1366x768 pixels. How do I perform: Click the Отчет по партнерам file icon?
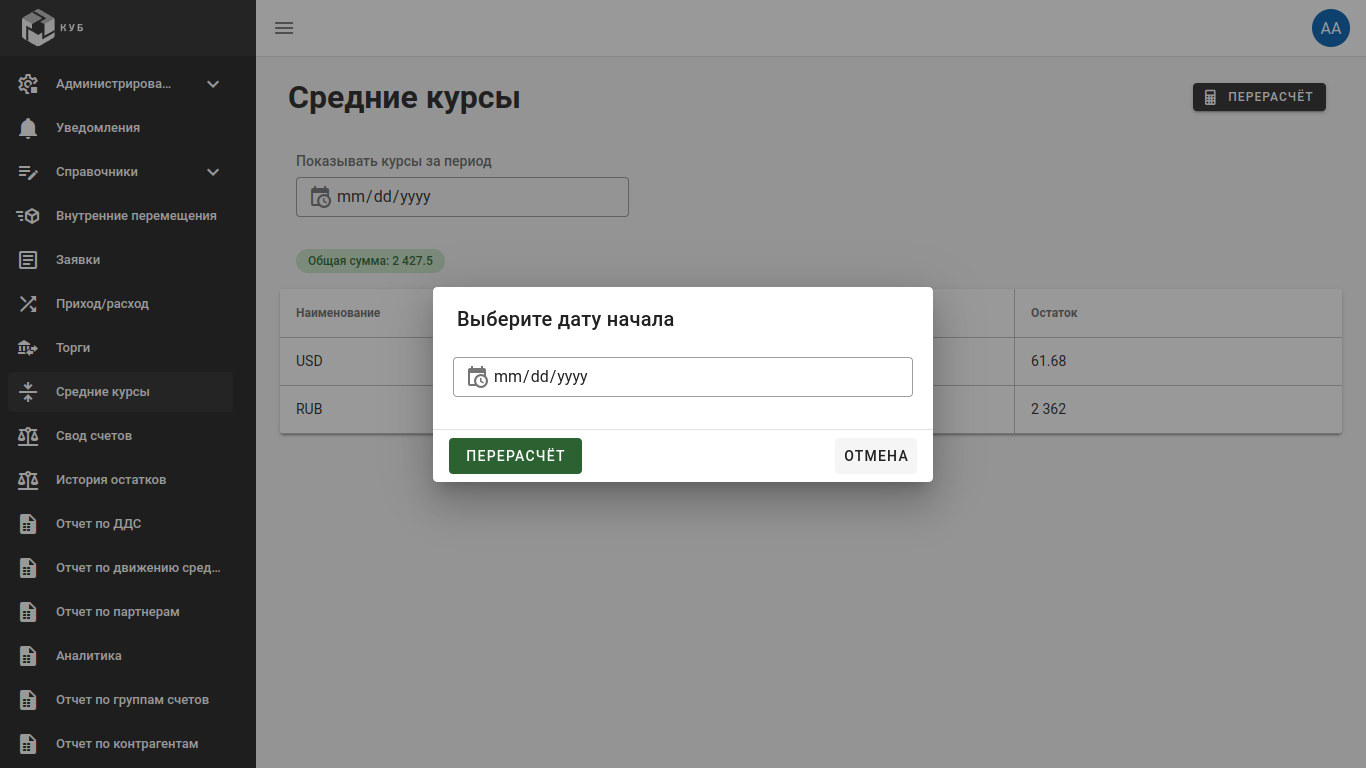pyautogui.click(x=28, y=612)
